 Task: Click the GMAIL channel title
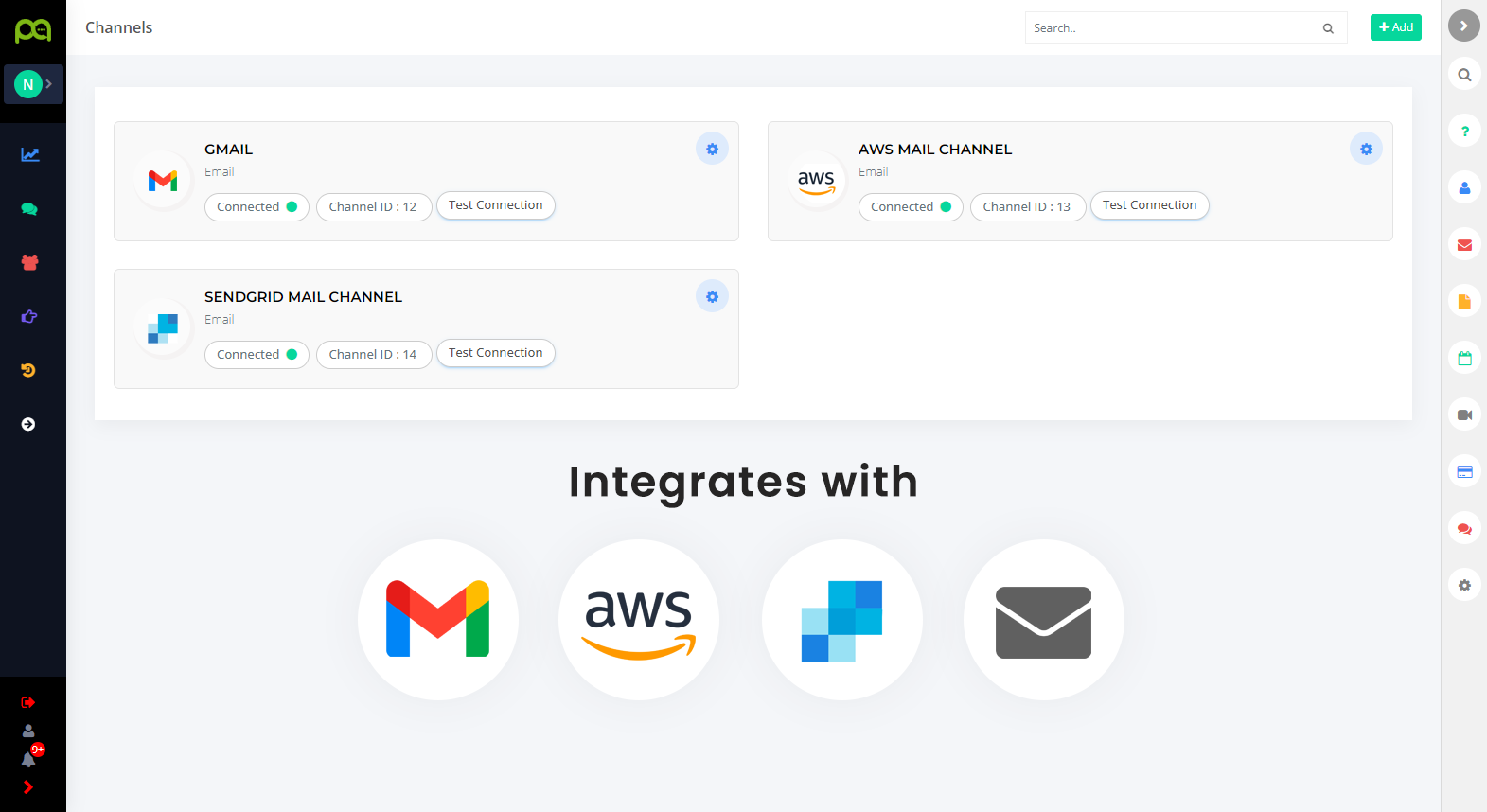229,150
